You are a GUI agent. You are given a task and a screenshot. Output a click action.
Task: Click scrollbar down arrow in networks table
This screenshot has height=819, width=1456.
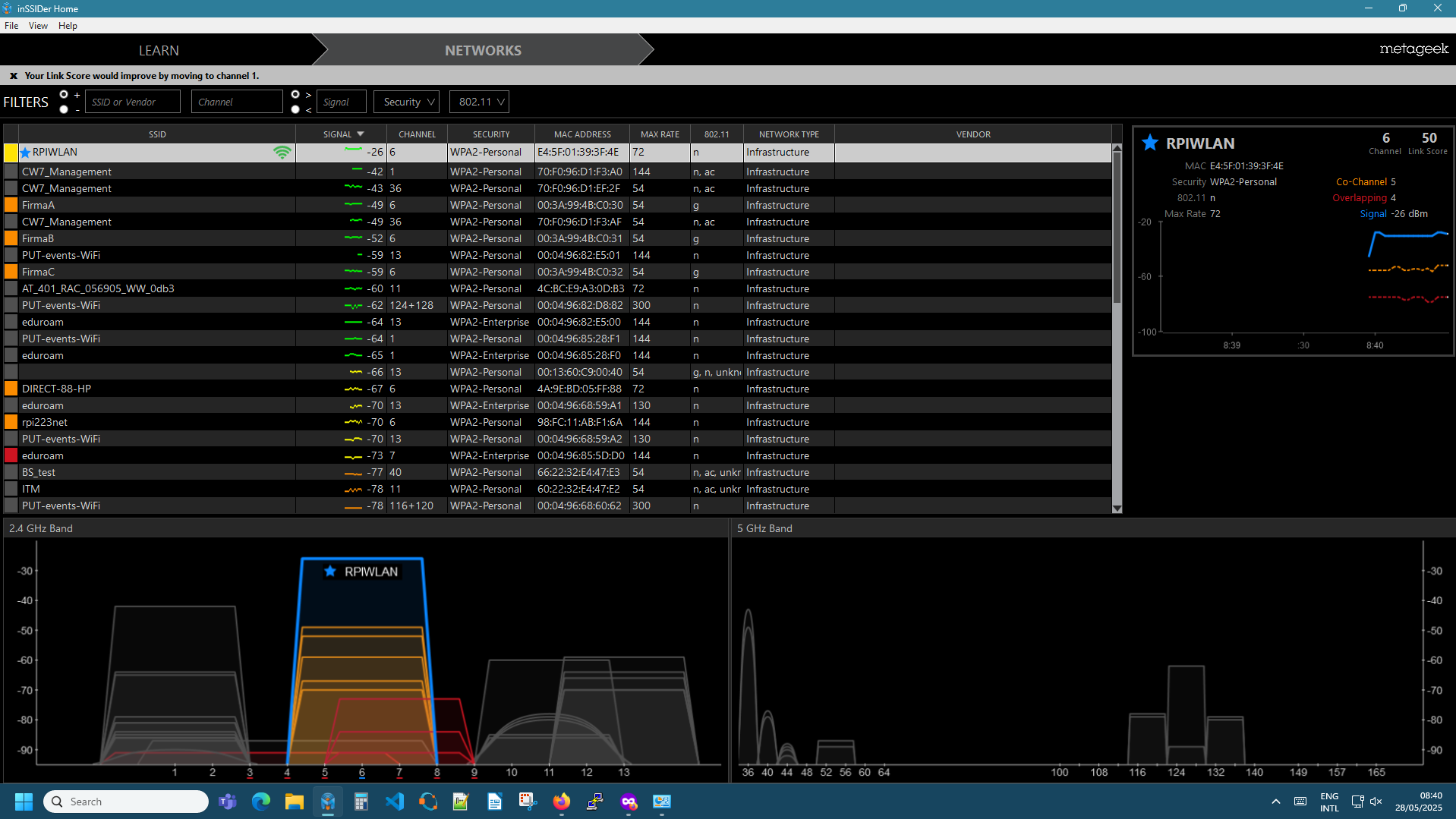point(1117,509)
